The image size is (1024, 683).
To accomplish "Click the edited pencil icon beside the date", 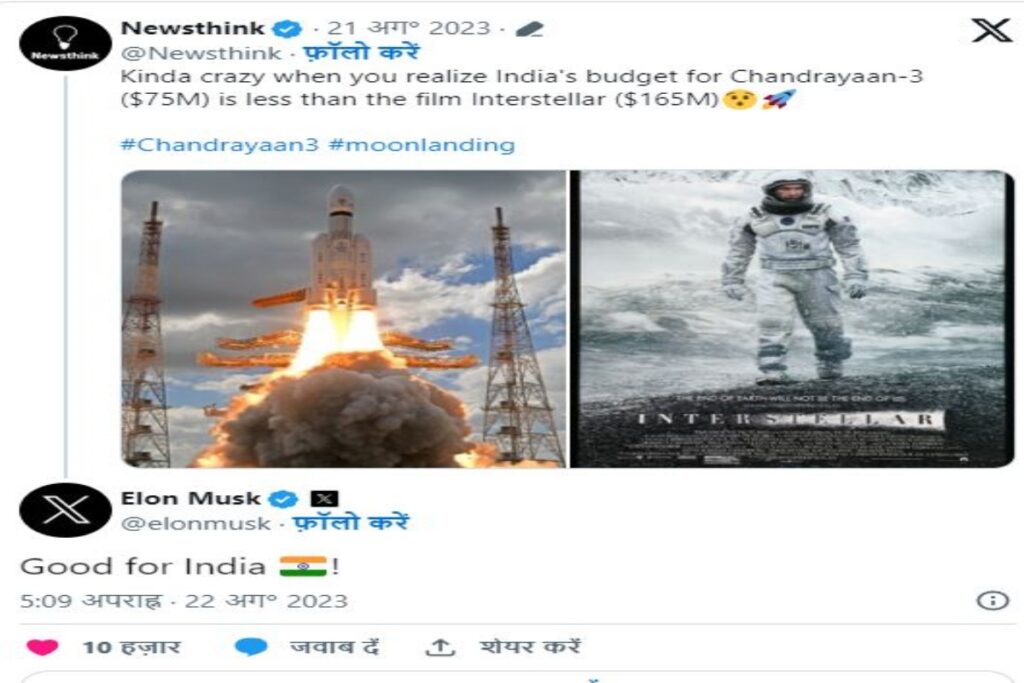I will (529, 29).
